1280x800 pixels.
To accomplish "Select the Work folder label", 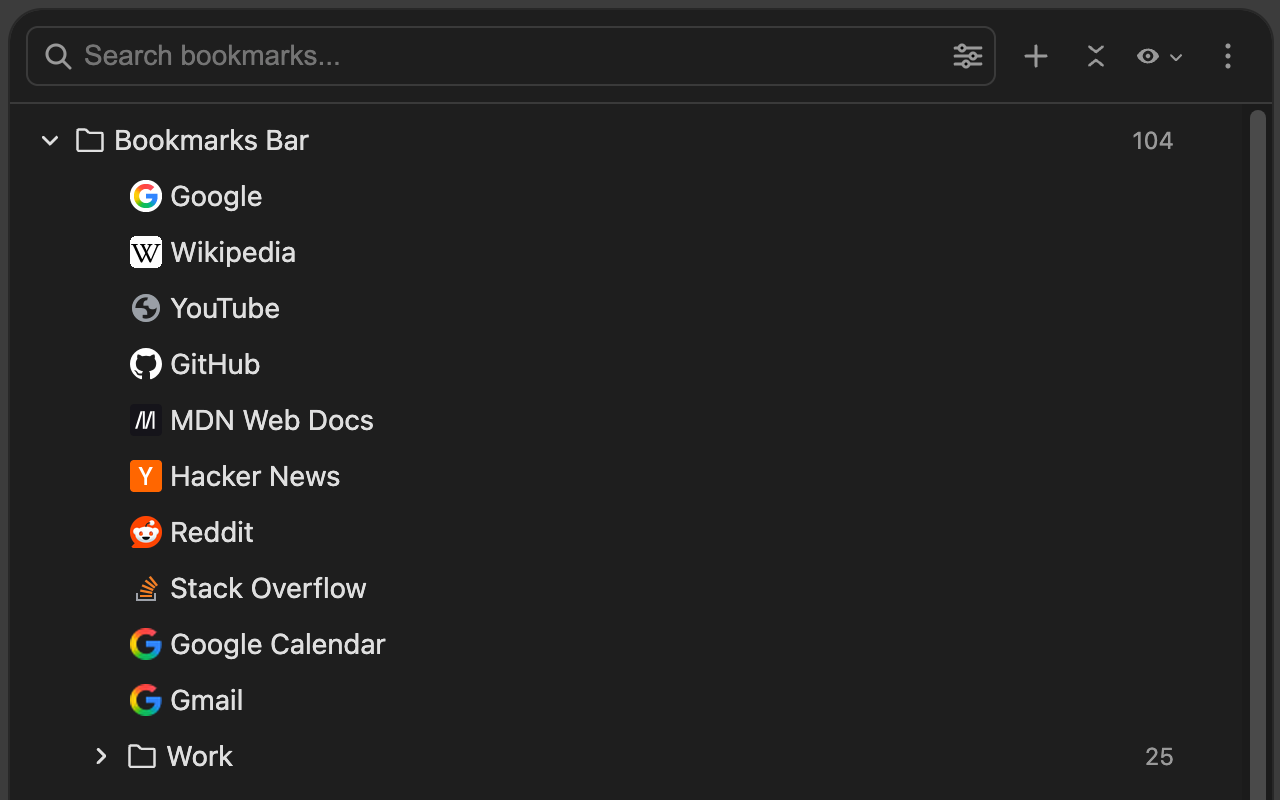I will point(199,756).
